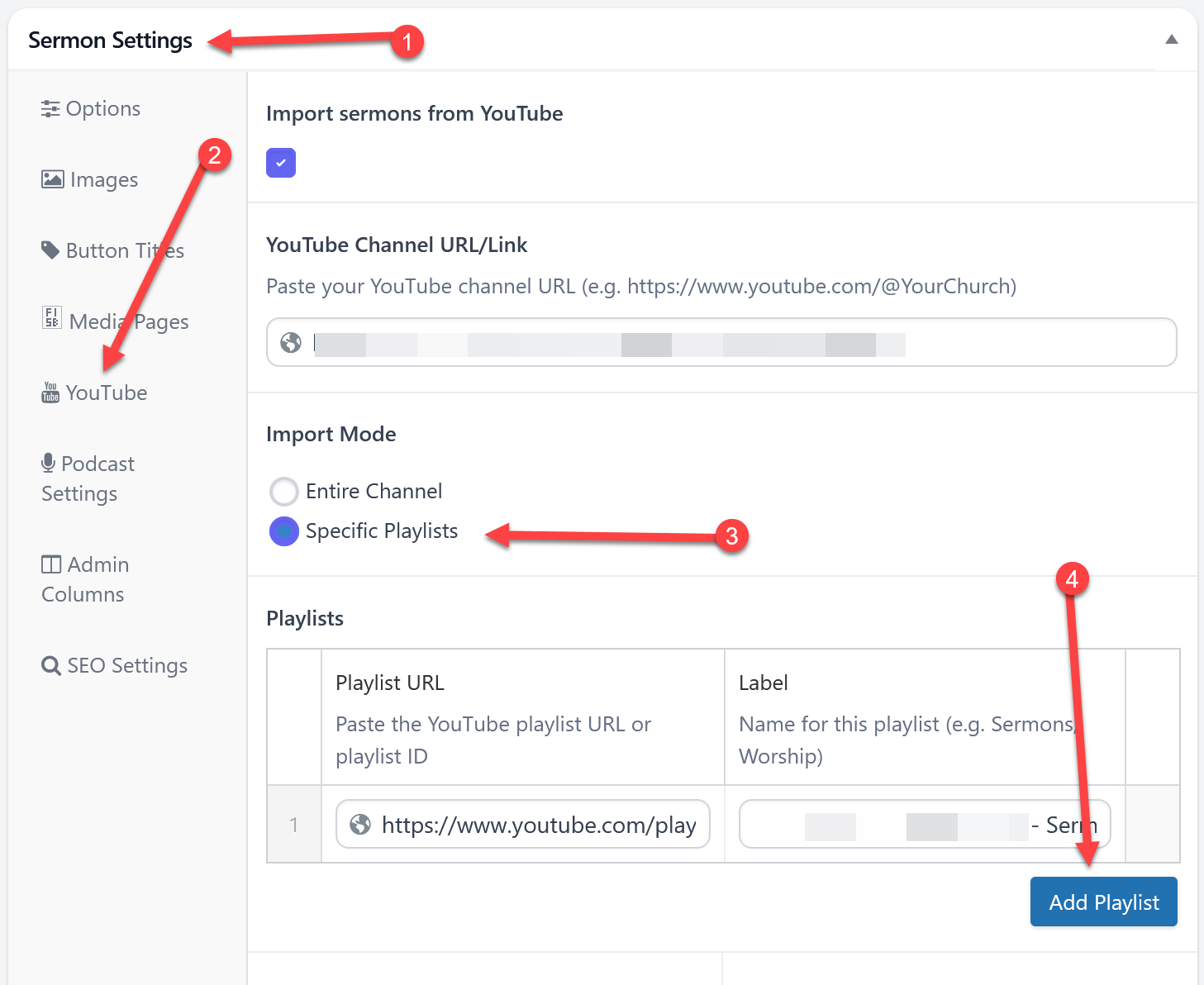Select the Specific Playlists radio option
This screenshot has height=985, width=1204.
click(x=284, y=531)
